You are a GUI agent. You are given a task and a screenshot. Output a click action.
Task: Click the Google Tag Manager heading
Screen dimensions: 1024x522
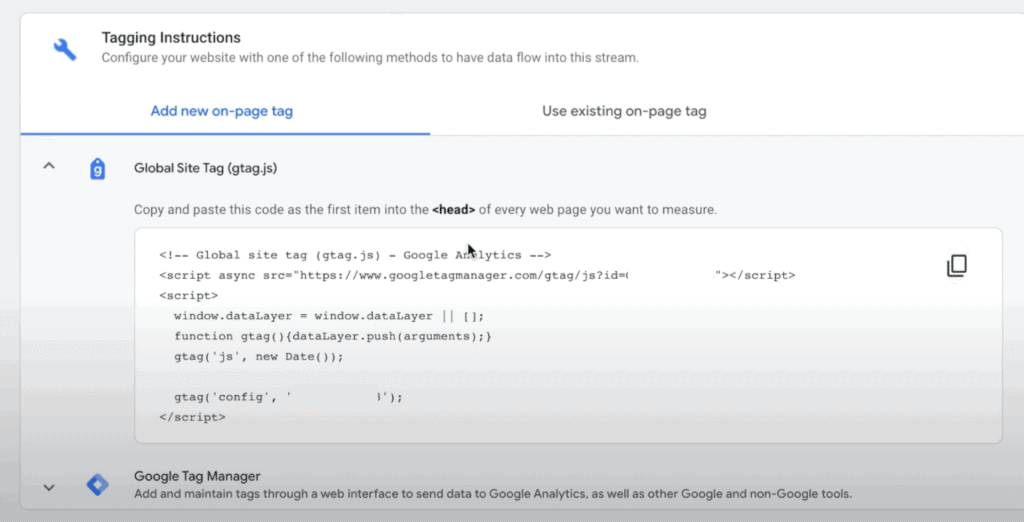click(197, 476)
